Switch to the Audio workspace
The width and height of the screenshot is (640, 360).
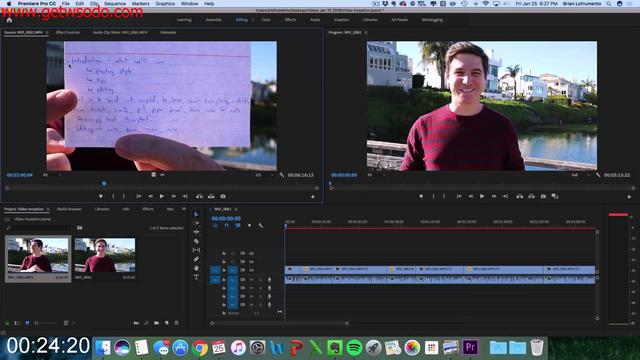tap(315, 20)
